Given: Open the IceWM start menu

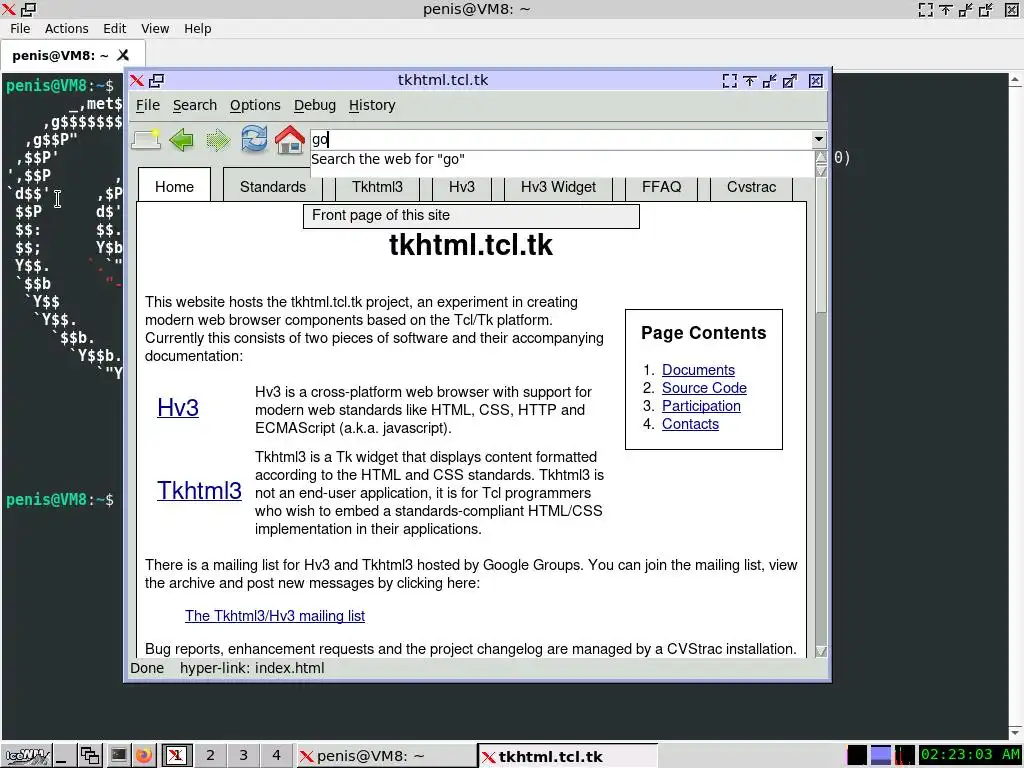Looking at the screenshot, I should click(25, 756).
